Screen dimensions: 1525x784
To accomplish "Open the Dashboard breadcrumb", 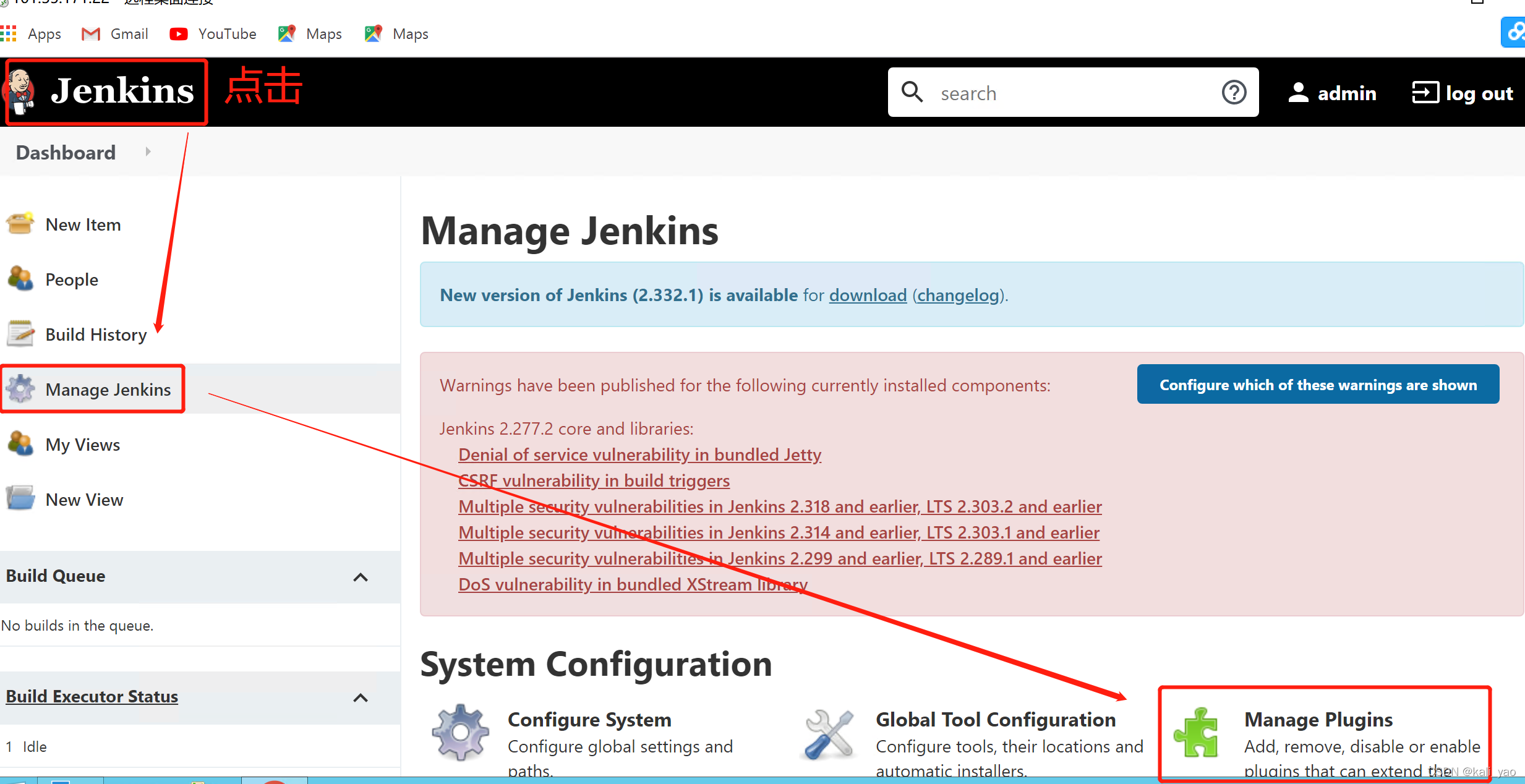I will tap(66, 152).
